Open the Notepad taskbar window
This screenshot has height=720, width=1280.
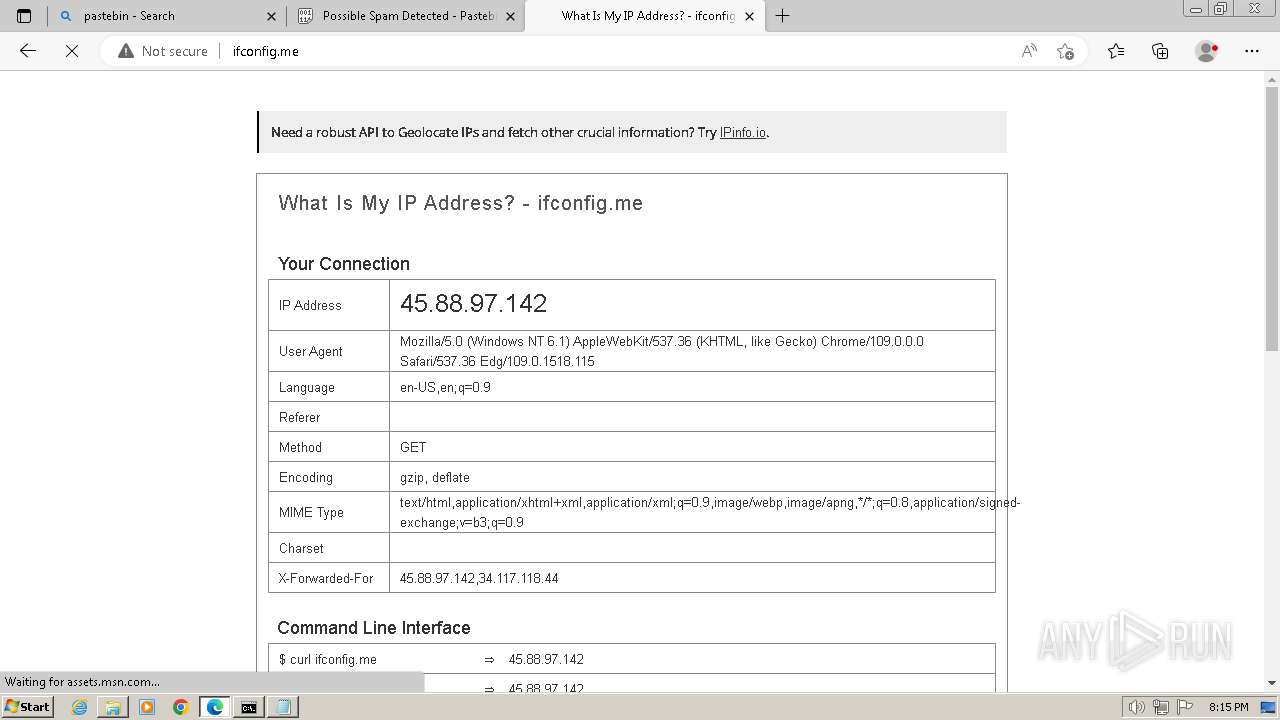(x=282, y=707)
